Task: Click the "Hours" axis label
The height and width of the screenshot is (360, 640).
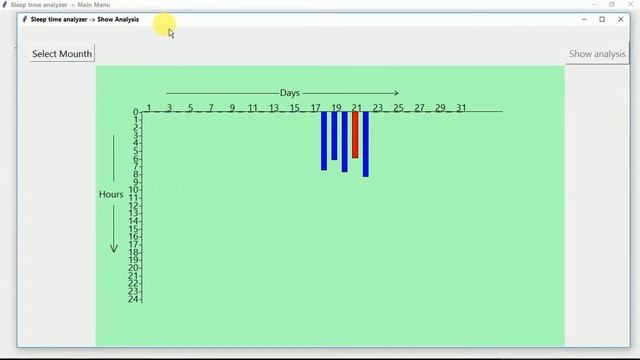Action: (111, 194)
